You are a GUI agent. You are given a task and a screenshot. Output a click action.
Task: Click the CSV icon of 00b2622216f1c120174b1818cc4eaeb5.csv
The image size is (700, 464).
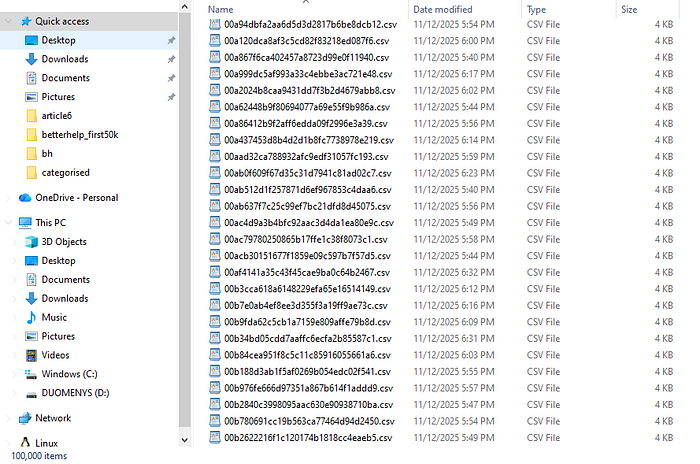215,437
